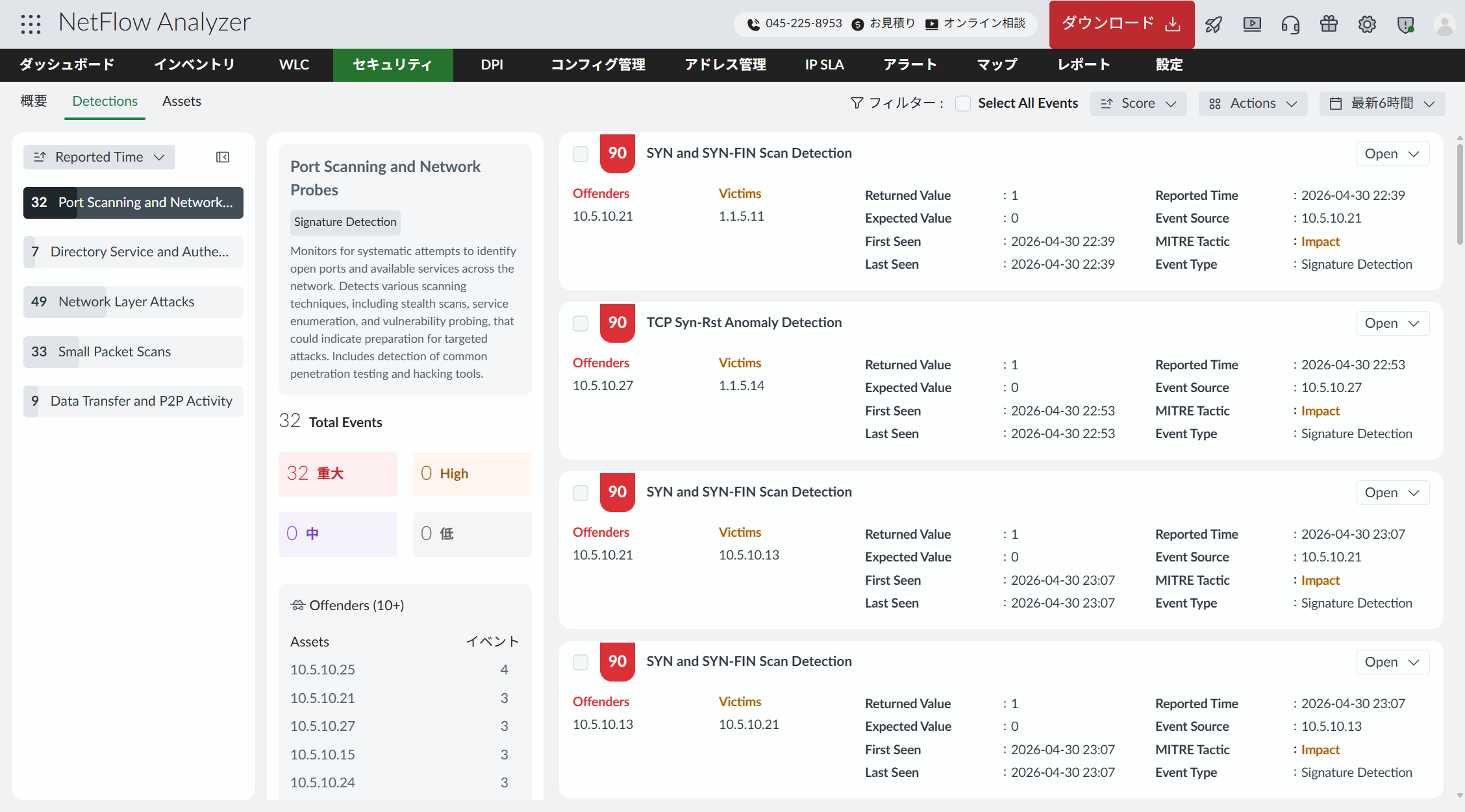Image resolution: width=1465 pixels, height=812 pixels.
Task: Open the Detections tab
Action: pyautogui.click(x=105, y=101)
